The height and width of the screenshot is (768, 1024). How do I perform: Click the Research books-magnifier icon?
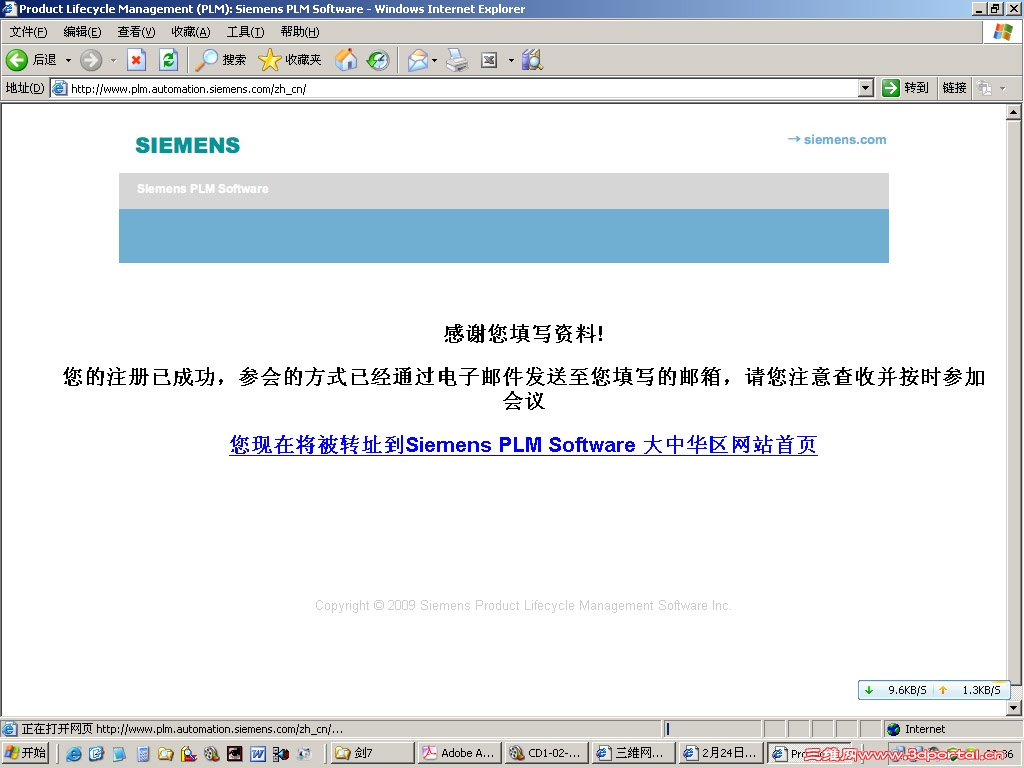click(532, 60)
